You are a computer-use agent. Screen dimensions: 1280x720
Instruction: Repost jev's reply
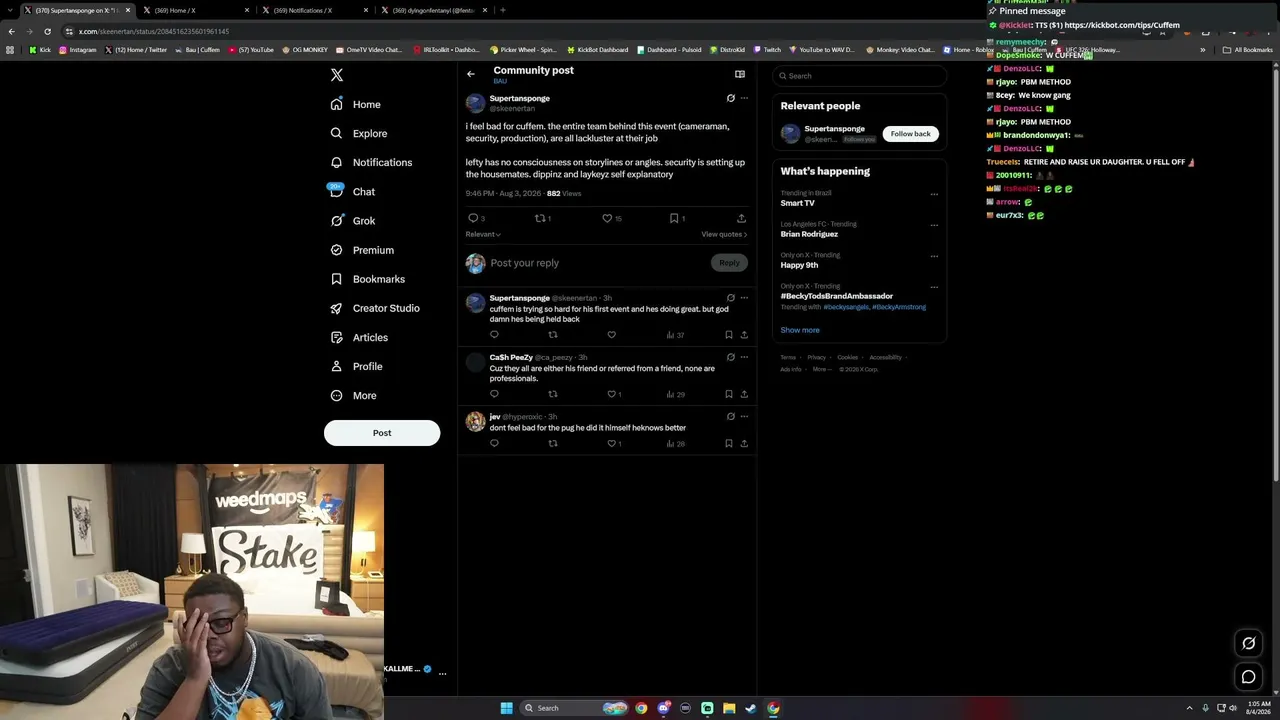553,443
